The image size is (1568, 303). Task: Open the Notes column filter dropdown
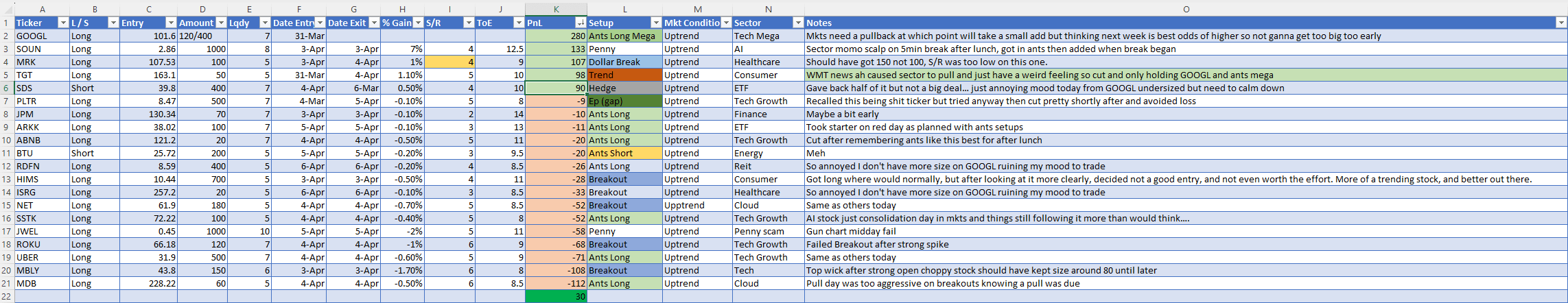coord(1560,23)
